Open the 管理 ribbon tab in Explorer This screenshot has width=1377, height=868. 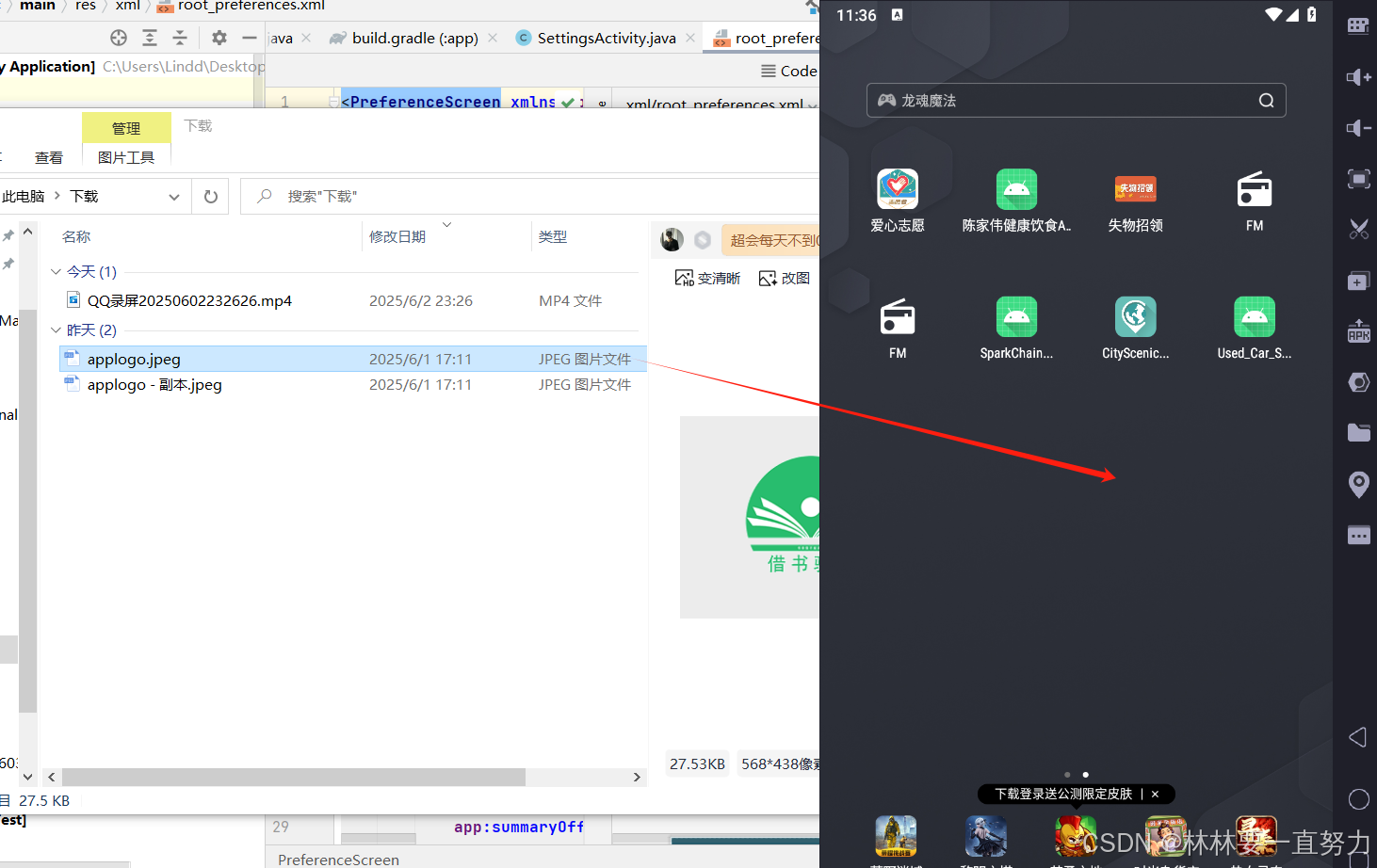tap(126, 128)
